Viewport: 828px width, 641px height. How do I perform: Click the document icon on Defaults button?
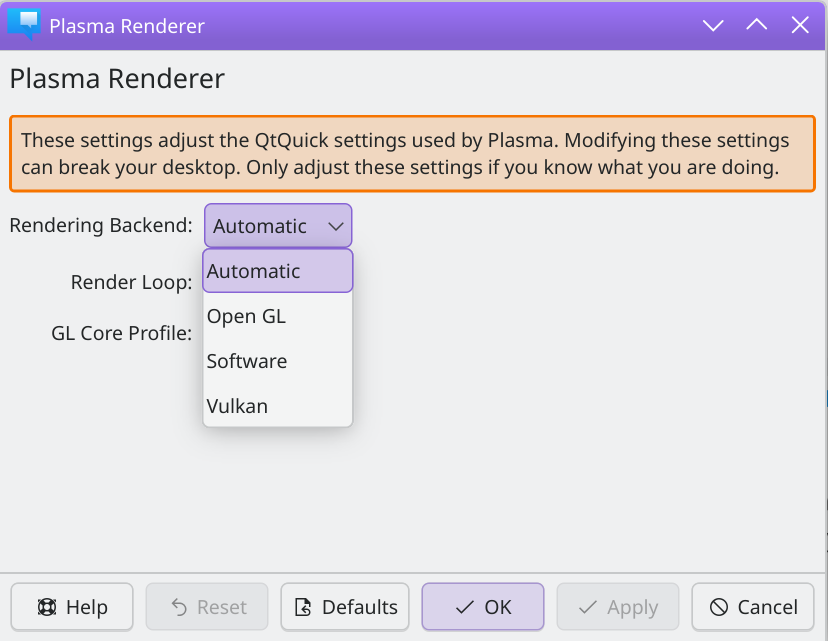pyautogui.click(x=303, y=607)
